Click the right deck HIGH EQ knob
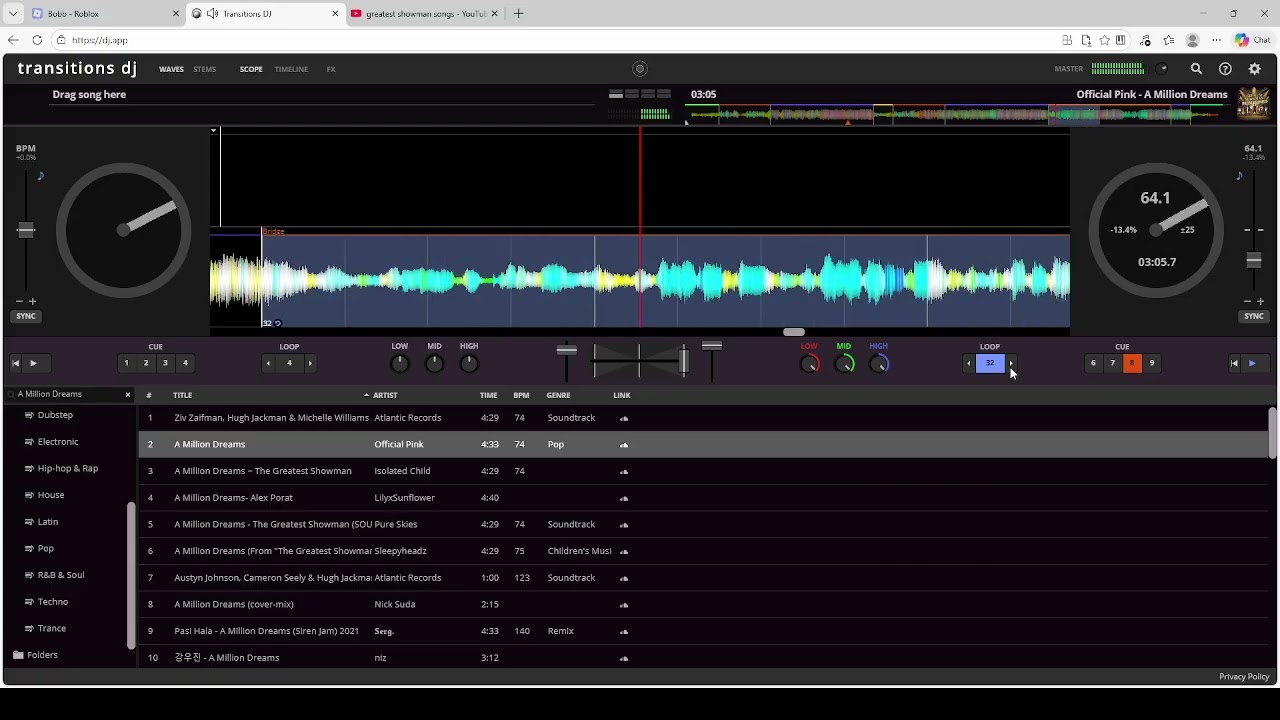Viewport: 1280px width, 720px height. click(x=879, y=364)
